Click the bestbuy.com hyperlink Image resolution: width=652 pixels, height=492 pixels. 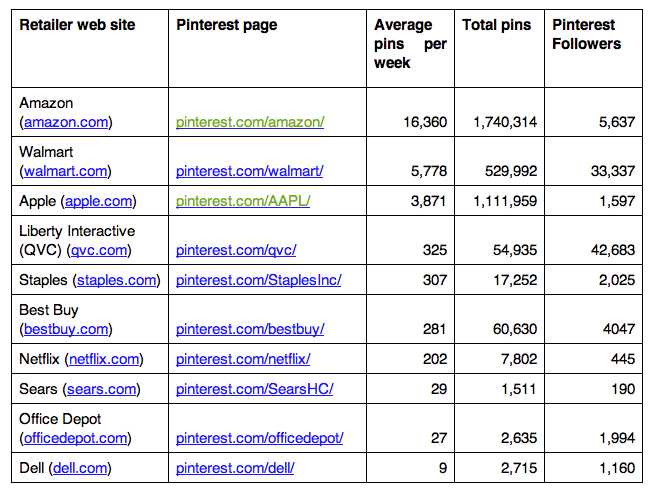66,328
